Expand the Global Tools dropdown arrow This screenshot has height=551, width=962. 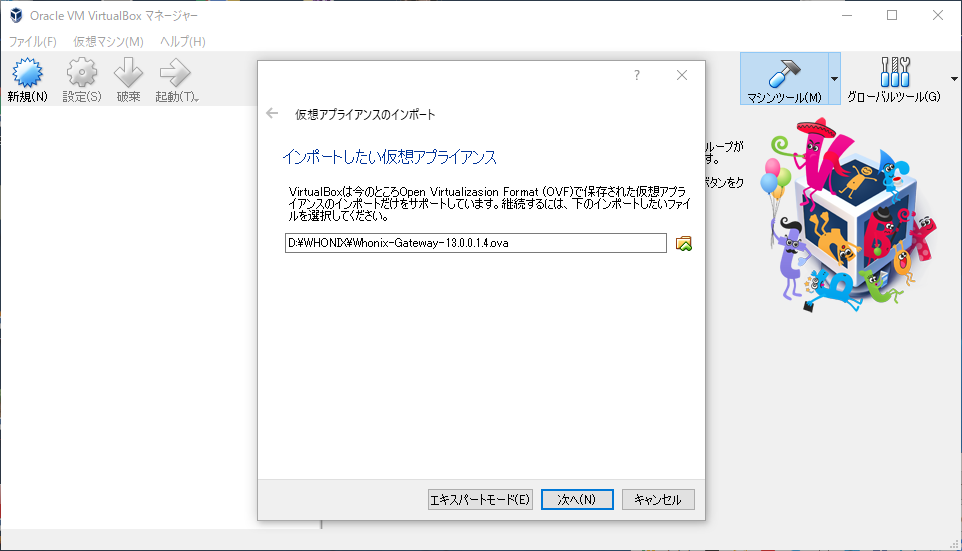click(x=954, y=79)
